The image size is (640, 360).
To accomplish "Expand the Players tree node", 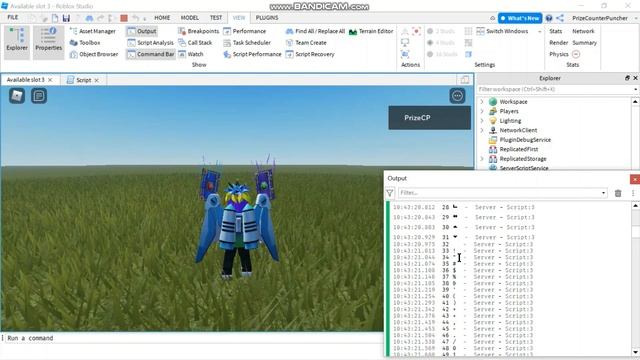I will pos(482,111).
